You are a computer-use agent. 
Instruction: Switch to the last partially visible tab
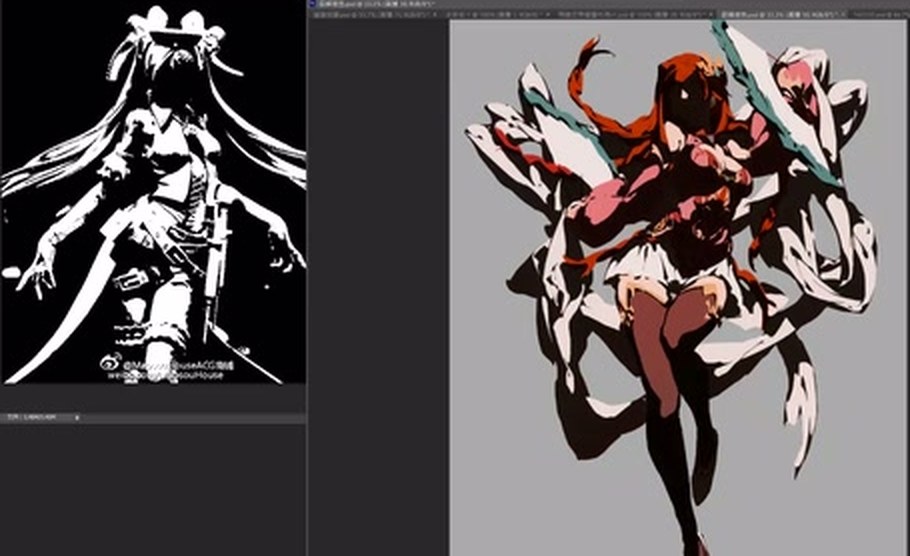(x=879, y=14)
